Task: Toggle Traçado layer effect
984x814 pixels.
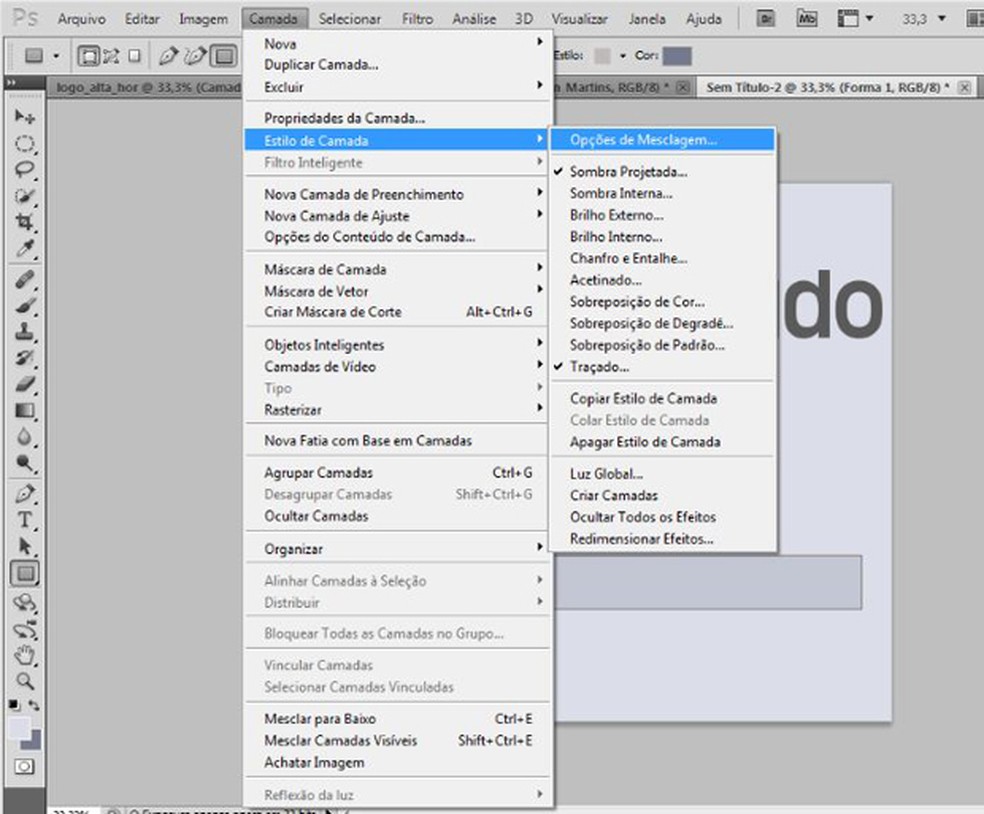Action: coord(663,367)
